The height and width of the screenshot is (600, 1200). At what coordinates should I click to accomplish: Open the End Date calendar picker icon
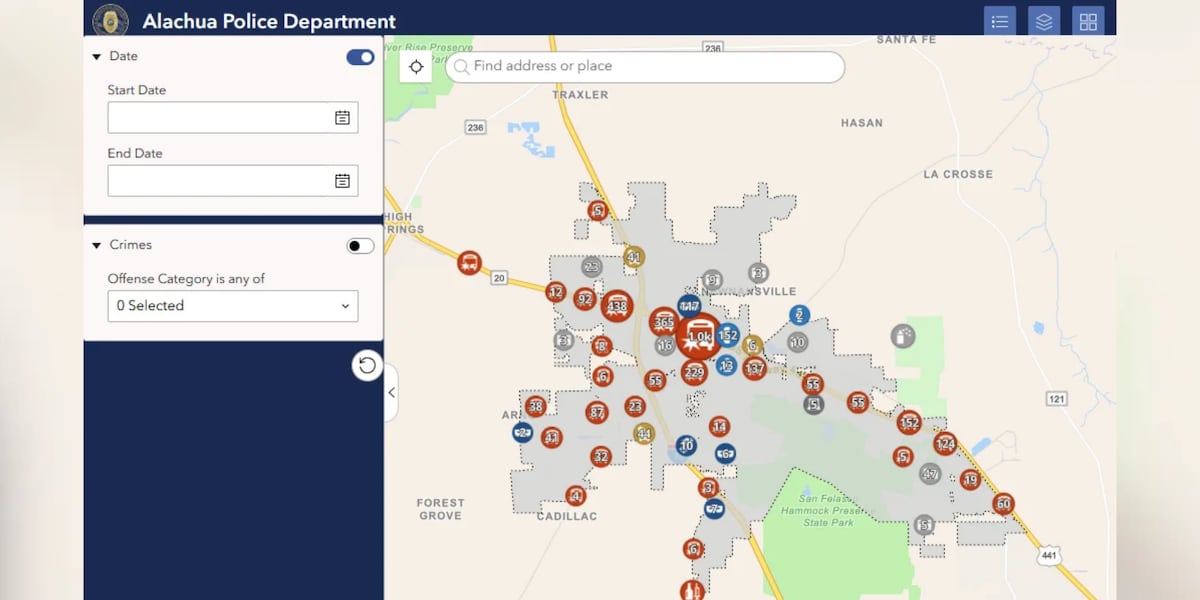coord(342,181)
